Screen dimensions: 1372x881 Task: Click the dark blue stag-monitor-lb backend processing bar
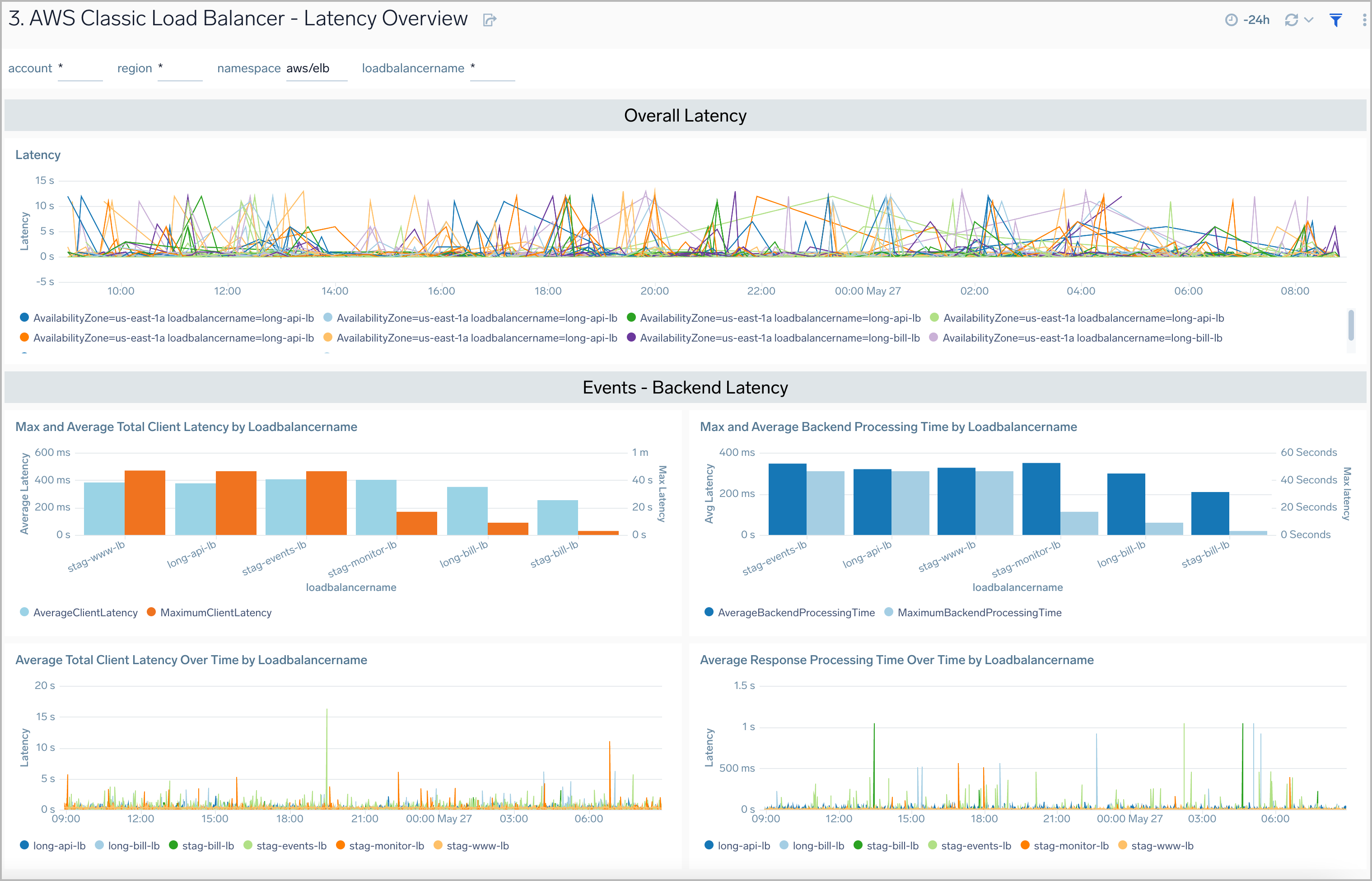[1041, 499]
